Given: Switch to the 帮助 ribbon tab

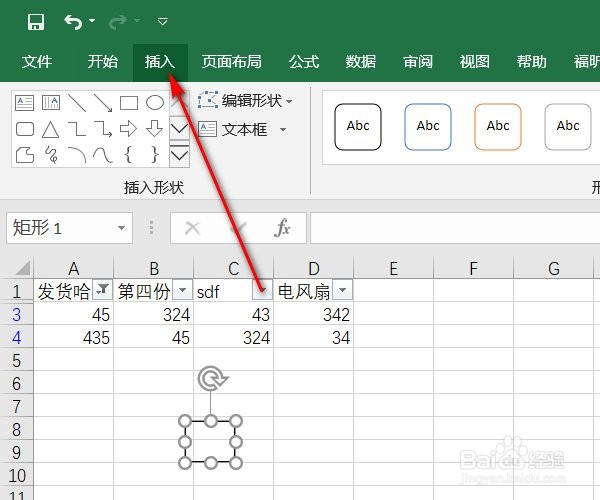Looking at the screenshot, I should click(532, 62).
